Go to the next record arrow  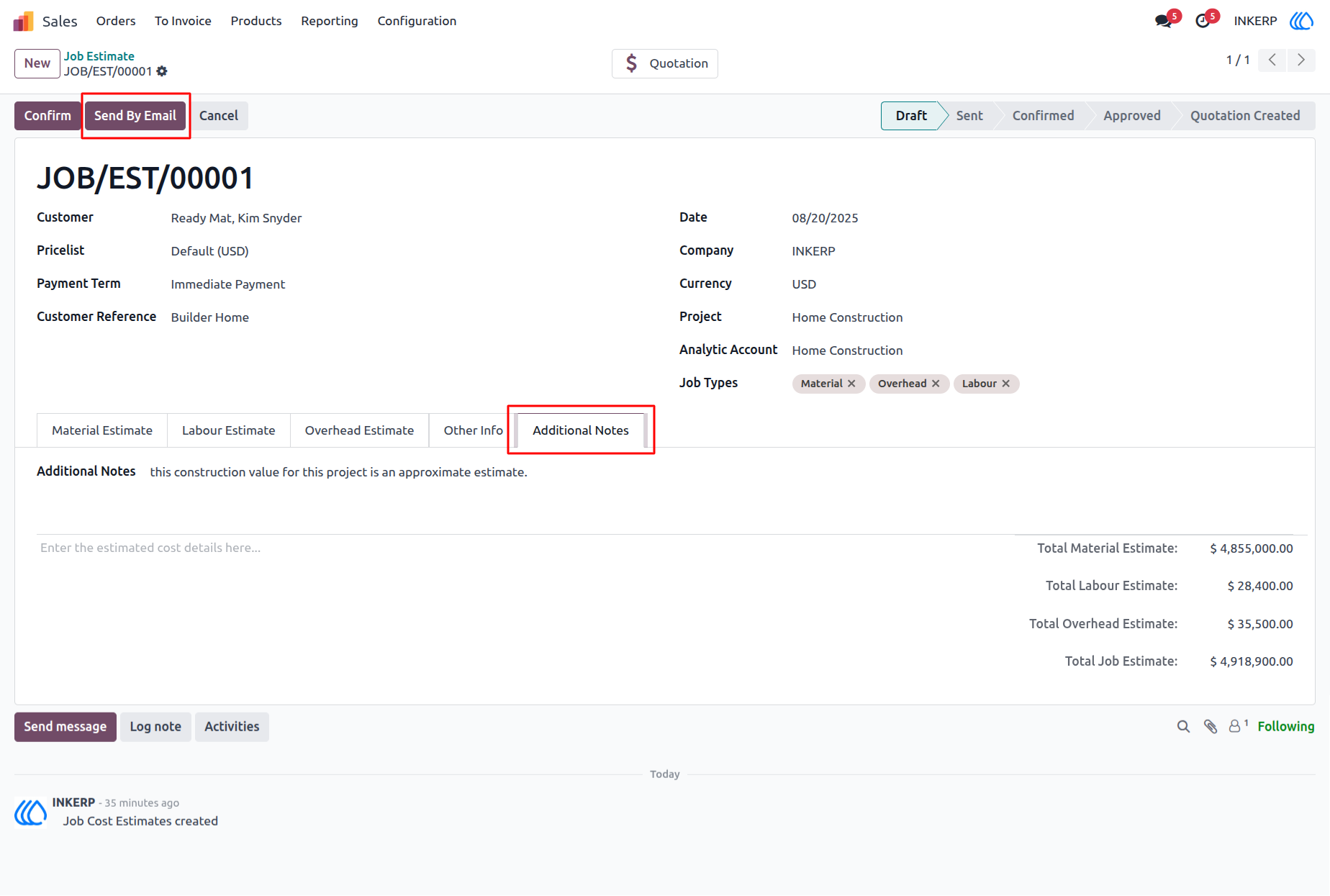pyautogui.click(x=1301, y=60)
